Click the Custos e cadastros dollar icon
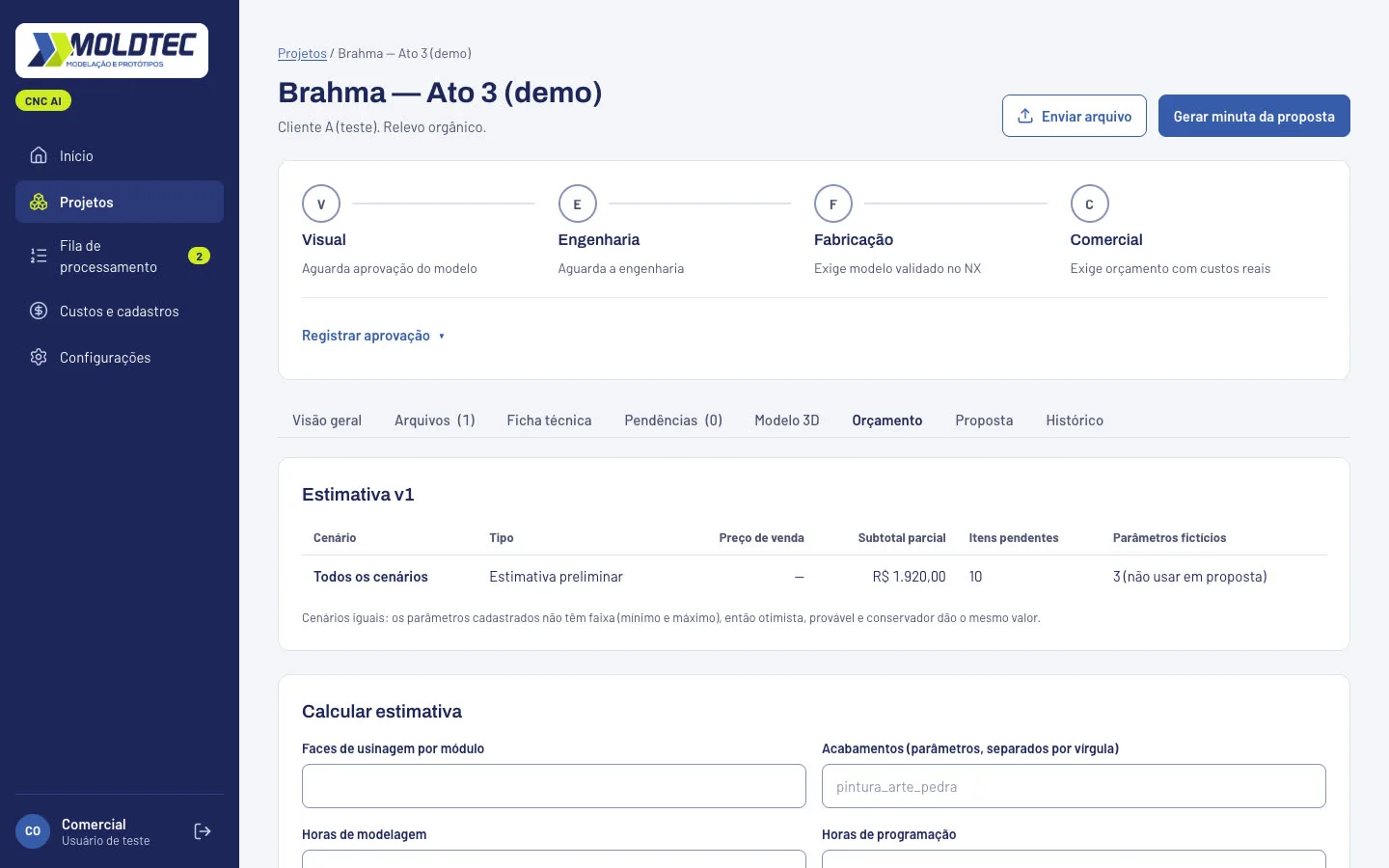The height and width of the screenshot is (868, 1389). 39,311
